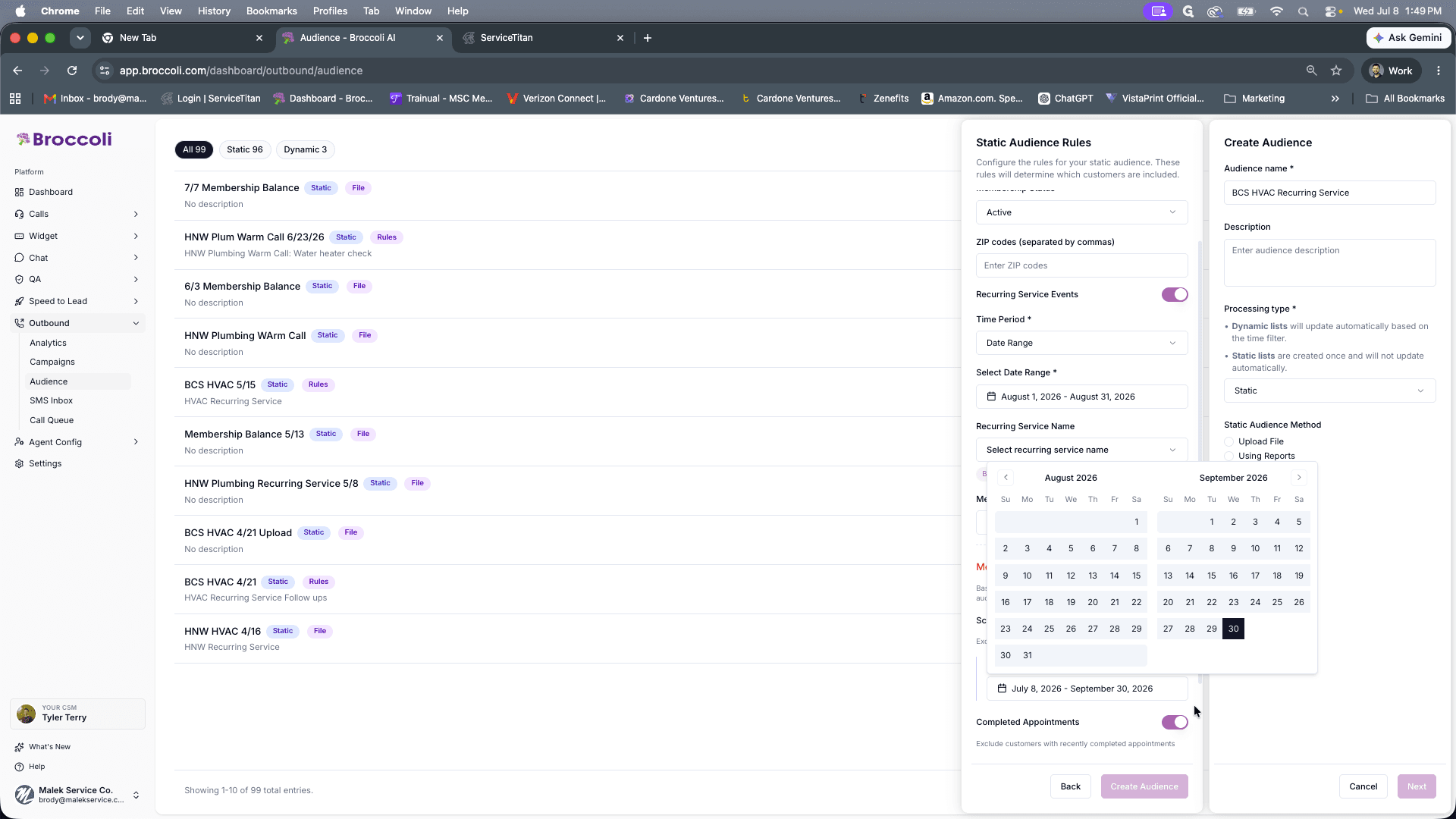Select the All 99 filter tab

pyautogui.click(x=194, y=149)
